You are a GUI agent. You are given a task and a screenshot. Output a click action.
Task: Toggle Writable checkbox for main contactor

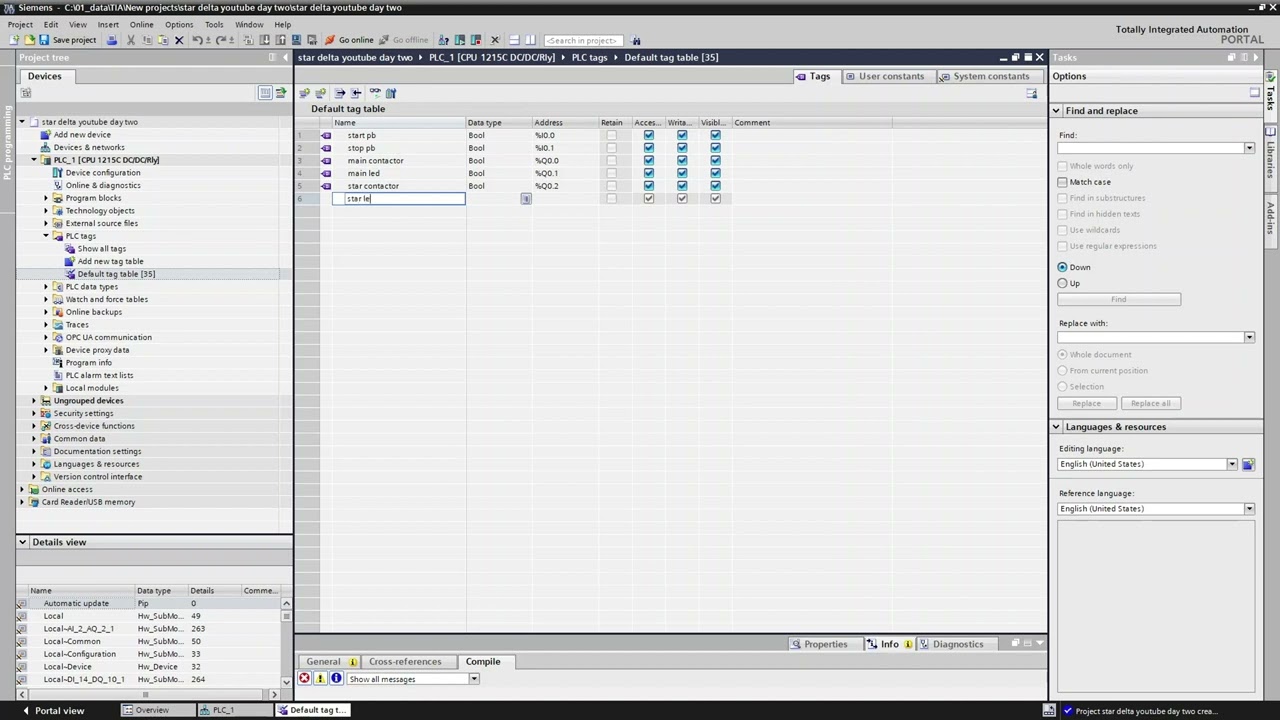682,161
